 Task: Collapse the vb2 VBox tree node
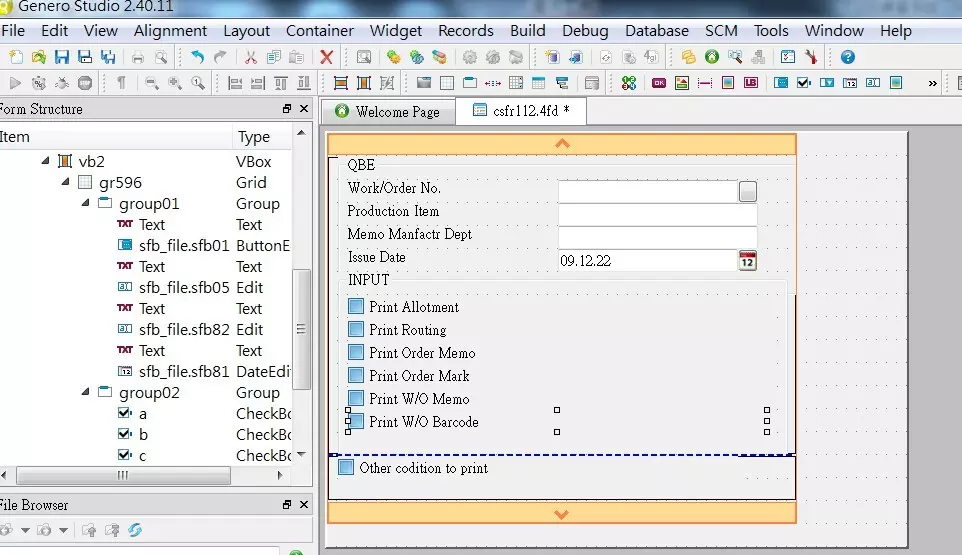[x=46, y=161]
